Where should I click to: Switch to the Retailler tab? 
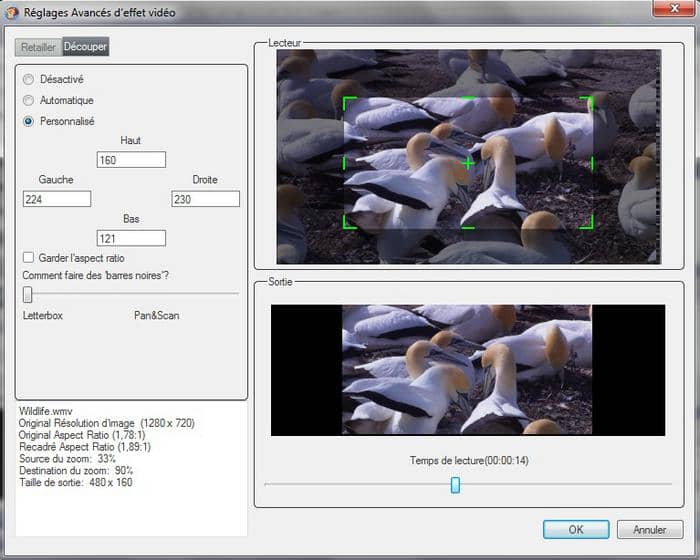point(38,47)
